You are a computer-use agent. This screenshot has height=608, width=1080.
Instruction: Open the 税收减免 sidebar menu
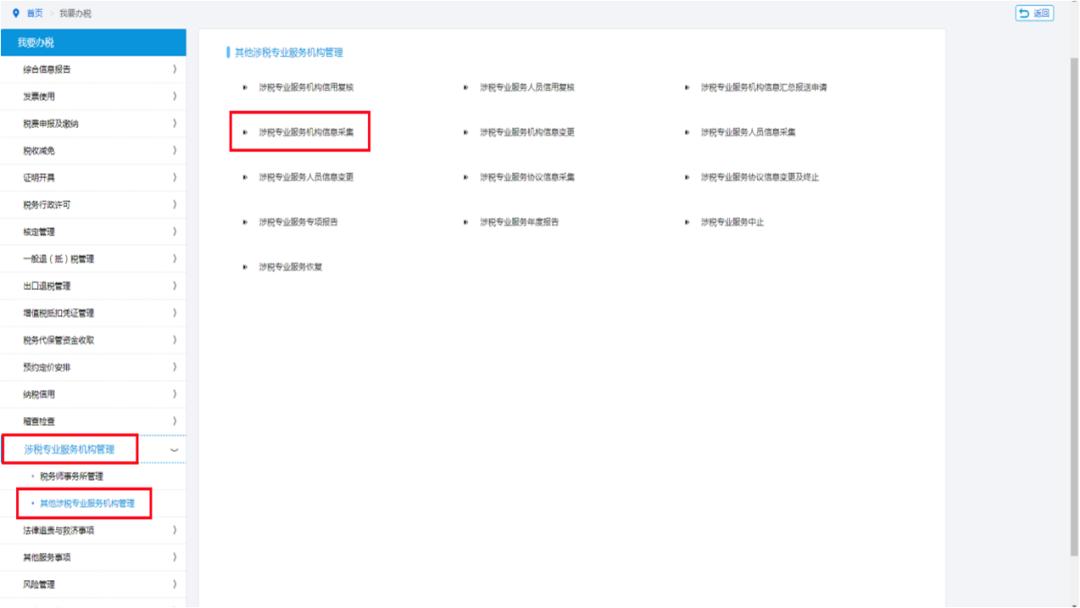pyautogui.click(x=40, y=150)
